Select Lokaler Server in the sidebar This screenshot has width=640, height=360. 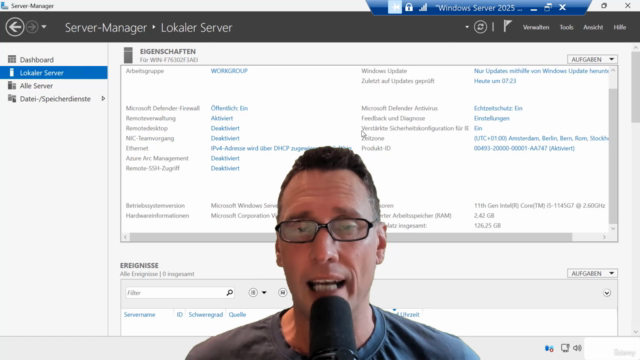coord(54,73)
